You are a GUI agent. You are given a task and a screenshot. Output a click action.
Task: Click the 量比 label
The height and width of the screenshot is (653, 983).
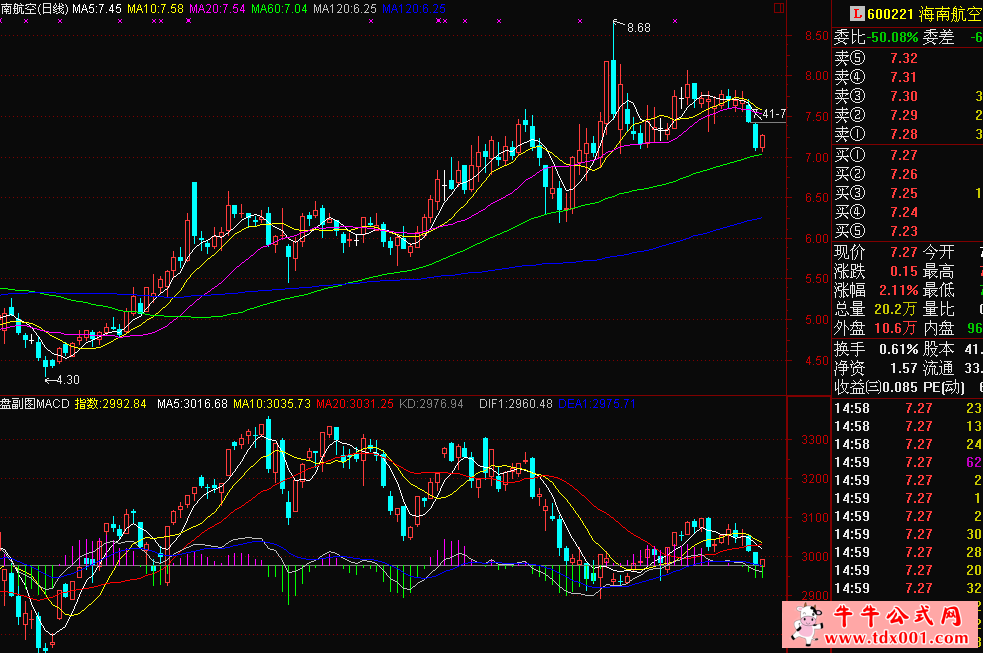click(938, 309)
